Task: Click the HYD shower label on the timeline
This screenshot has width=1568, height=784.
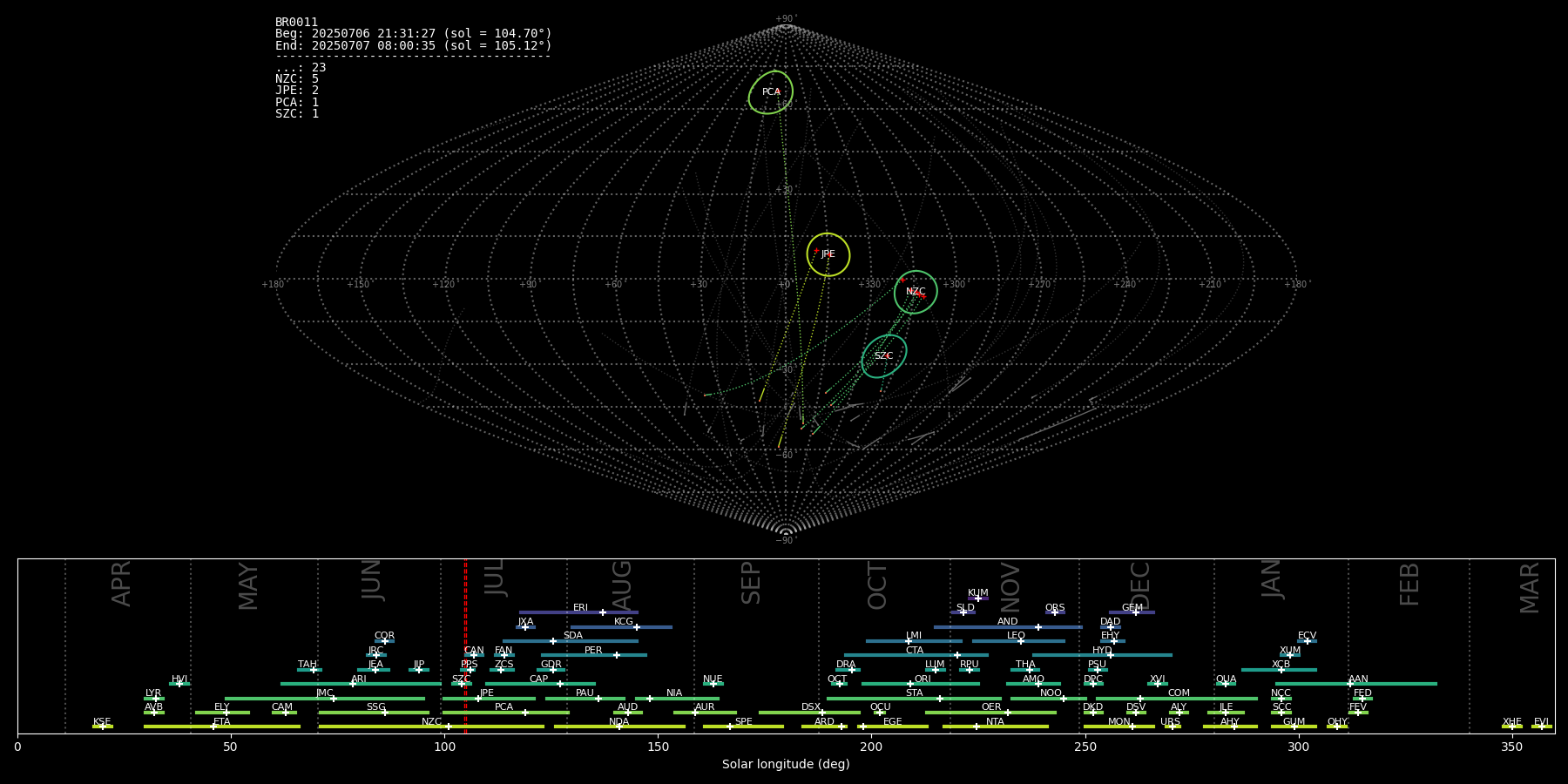Action: point(1102,651)
